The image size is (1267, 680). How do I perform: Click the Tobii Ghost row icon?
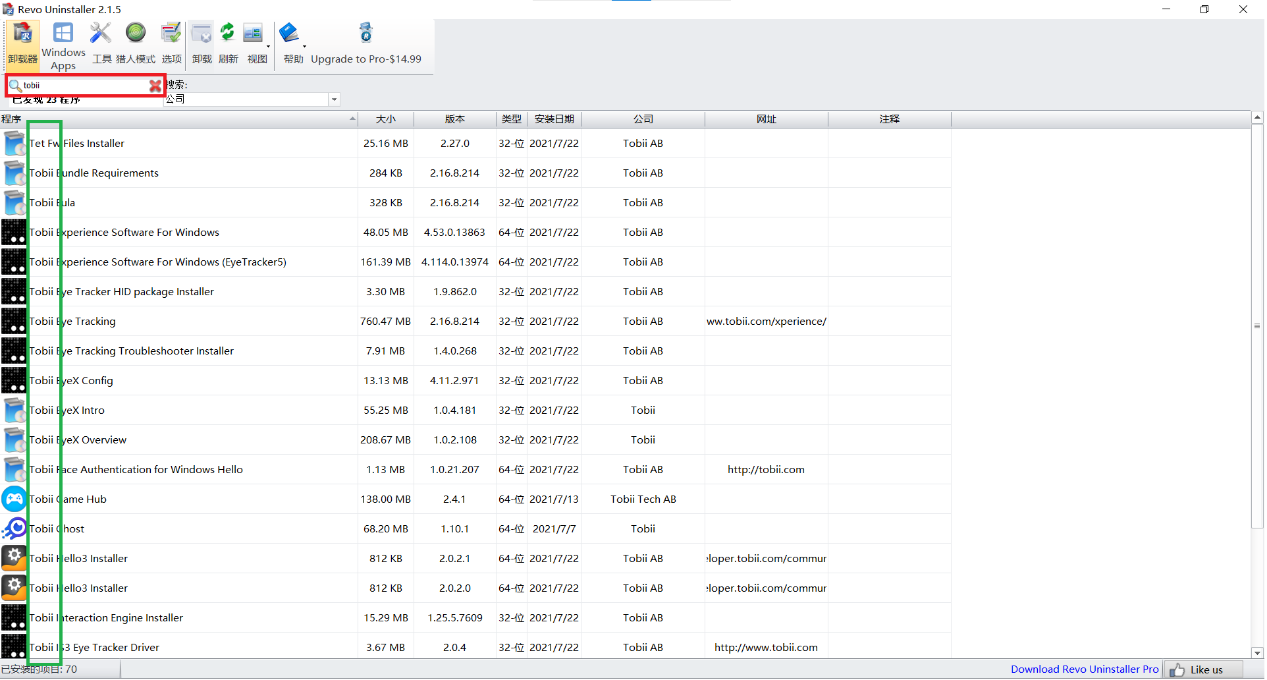(x=14, y=529)
